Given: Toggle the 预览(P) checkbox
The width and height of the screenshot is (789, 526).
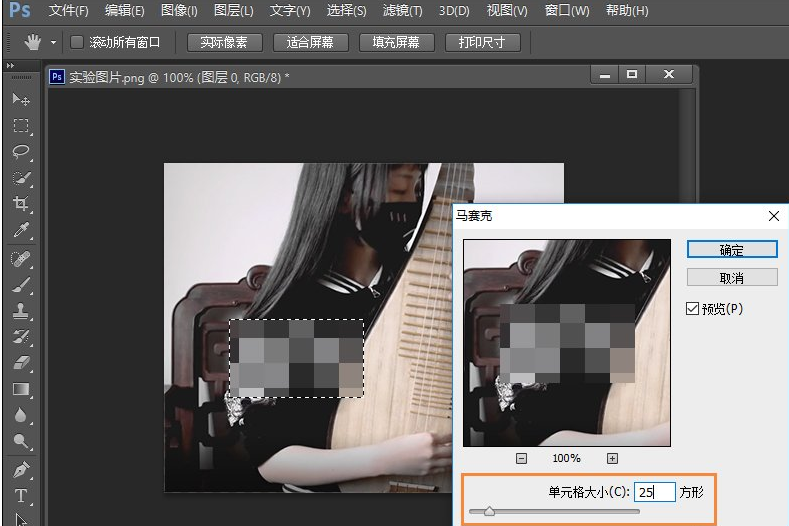Looking at the screenshot, I should (x=692, y=309).
